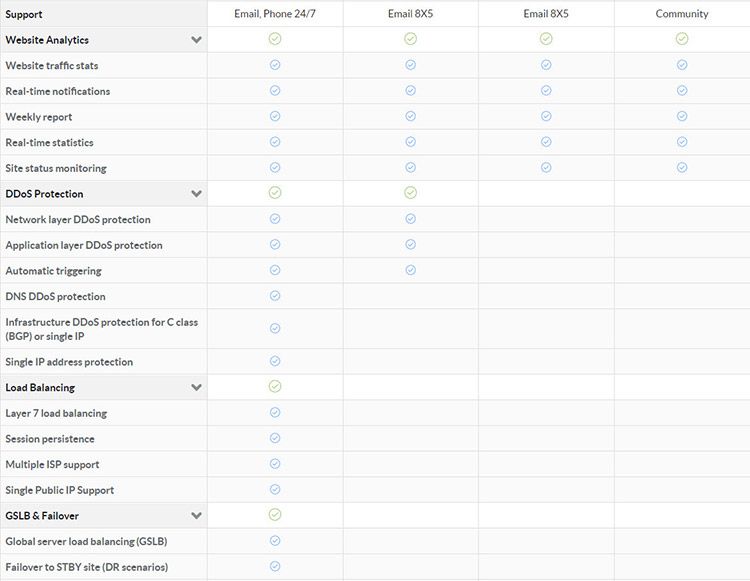
Task: Click Network layer DDoS protection checkmark in first column
Action: click(x=275, y=219)
